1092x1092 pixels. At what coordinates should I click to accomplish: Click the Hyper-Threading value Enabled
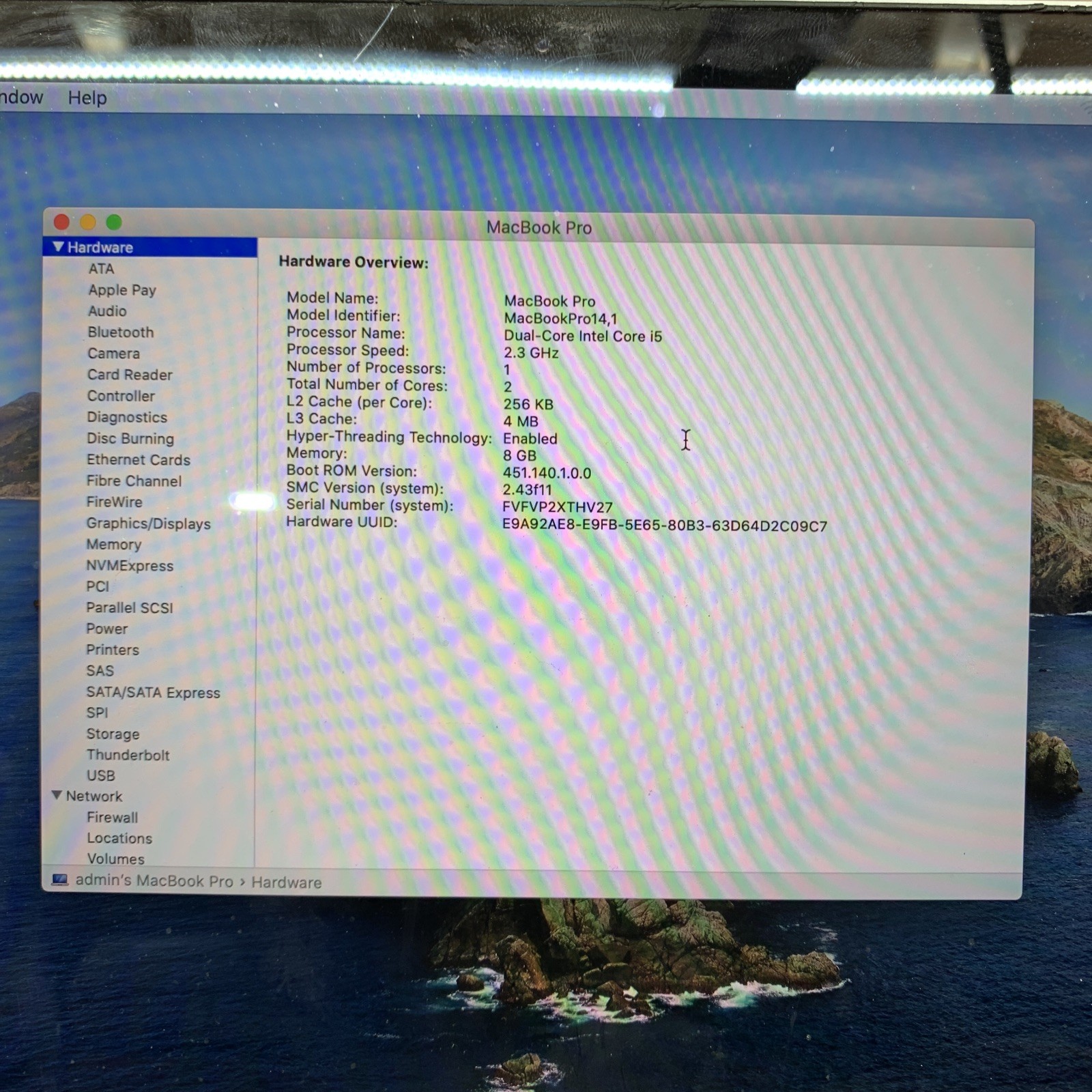(530, 438)
